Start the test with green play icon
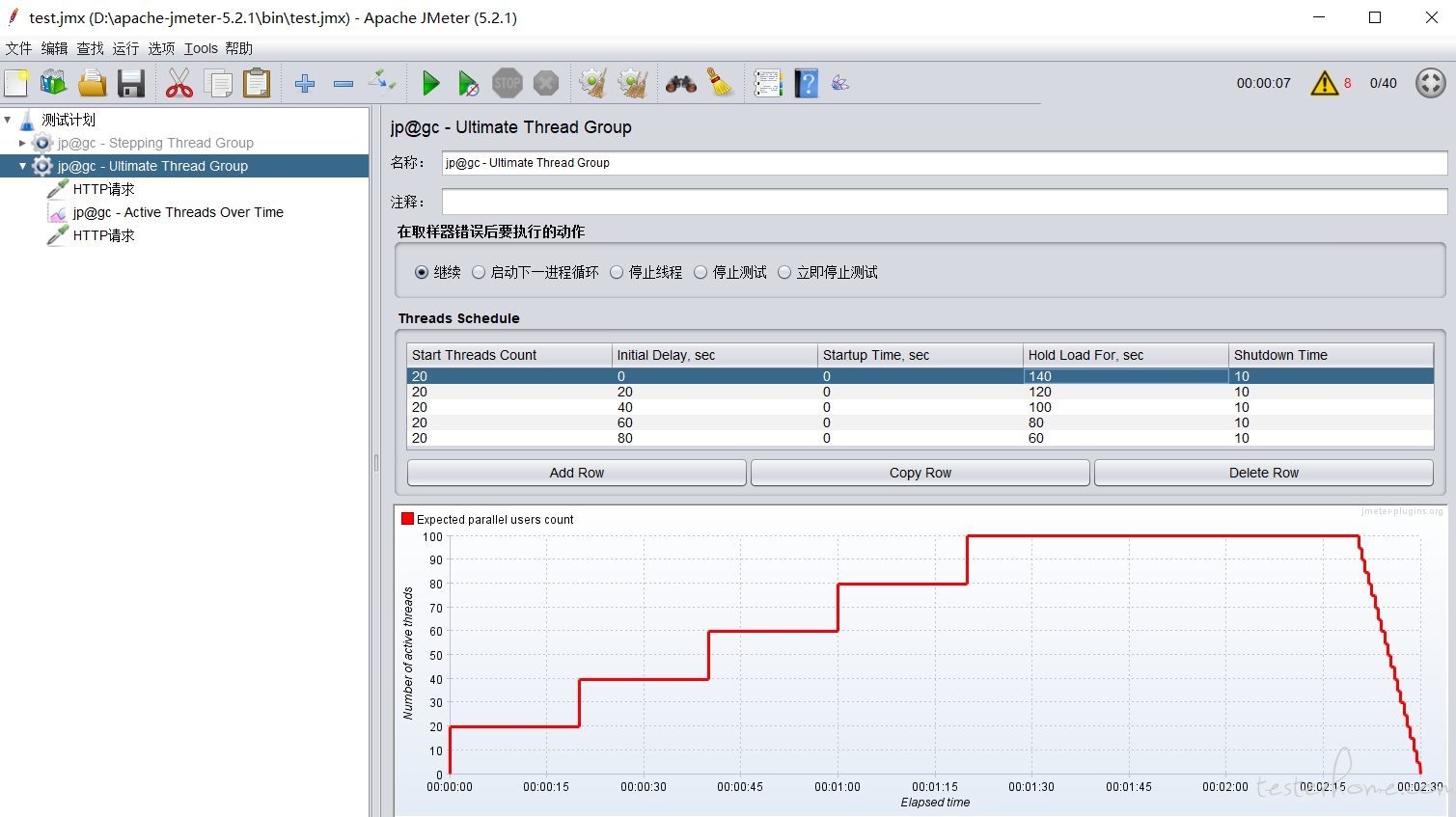The image size is (1456, 817). click(x=431, y=84)
